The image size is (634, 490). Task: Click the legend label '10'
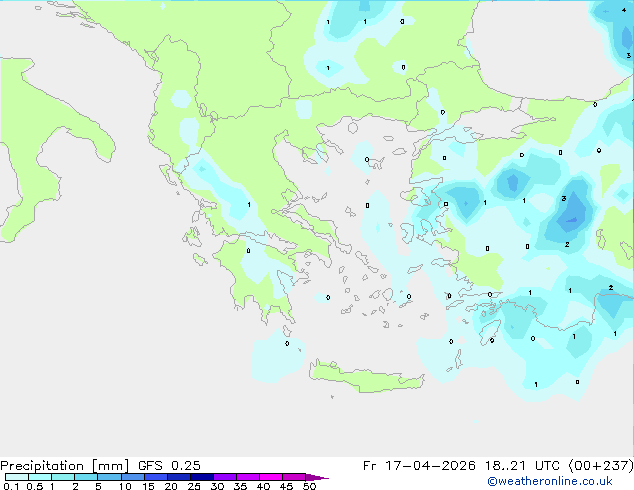click(x=125, y=486)
